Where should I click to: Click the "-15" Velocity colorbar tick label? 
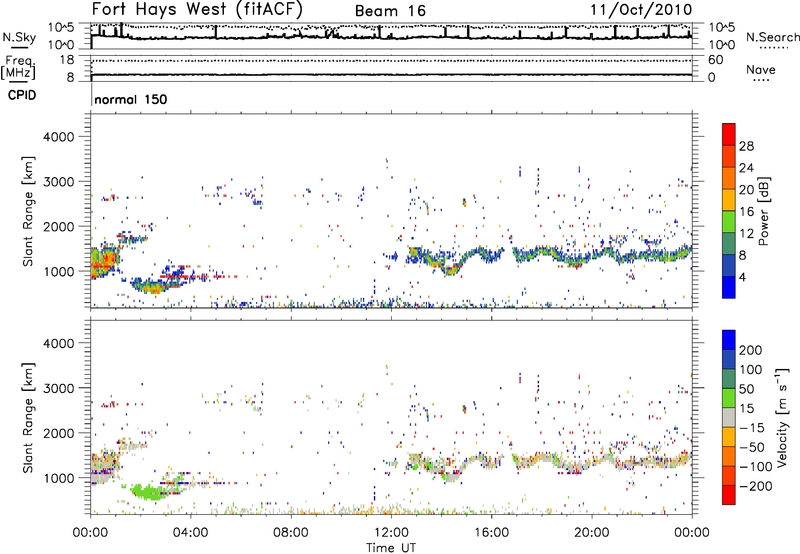coord(751,428)
